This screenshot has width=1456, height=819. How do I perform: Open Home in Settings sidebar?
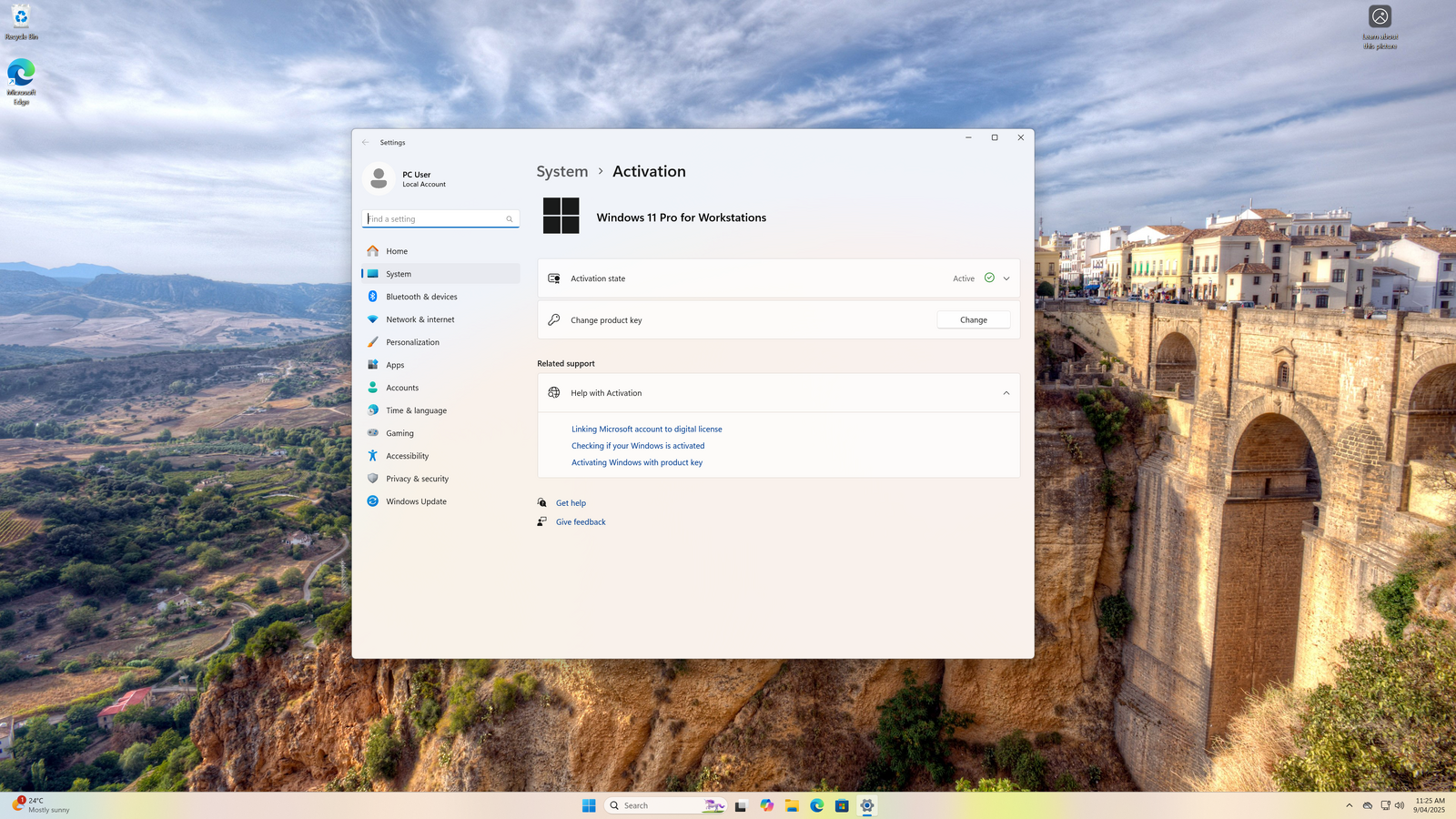tap(440, 251)
